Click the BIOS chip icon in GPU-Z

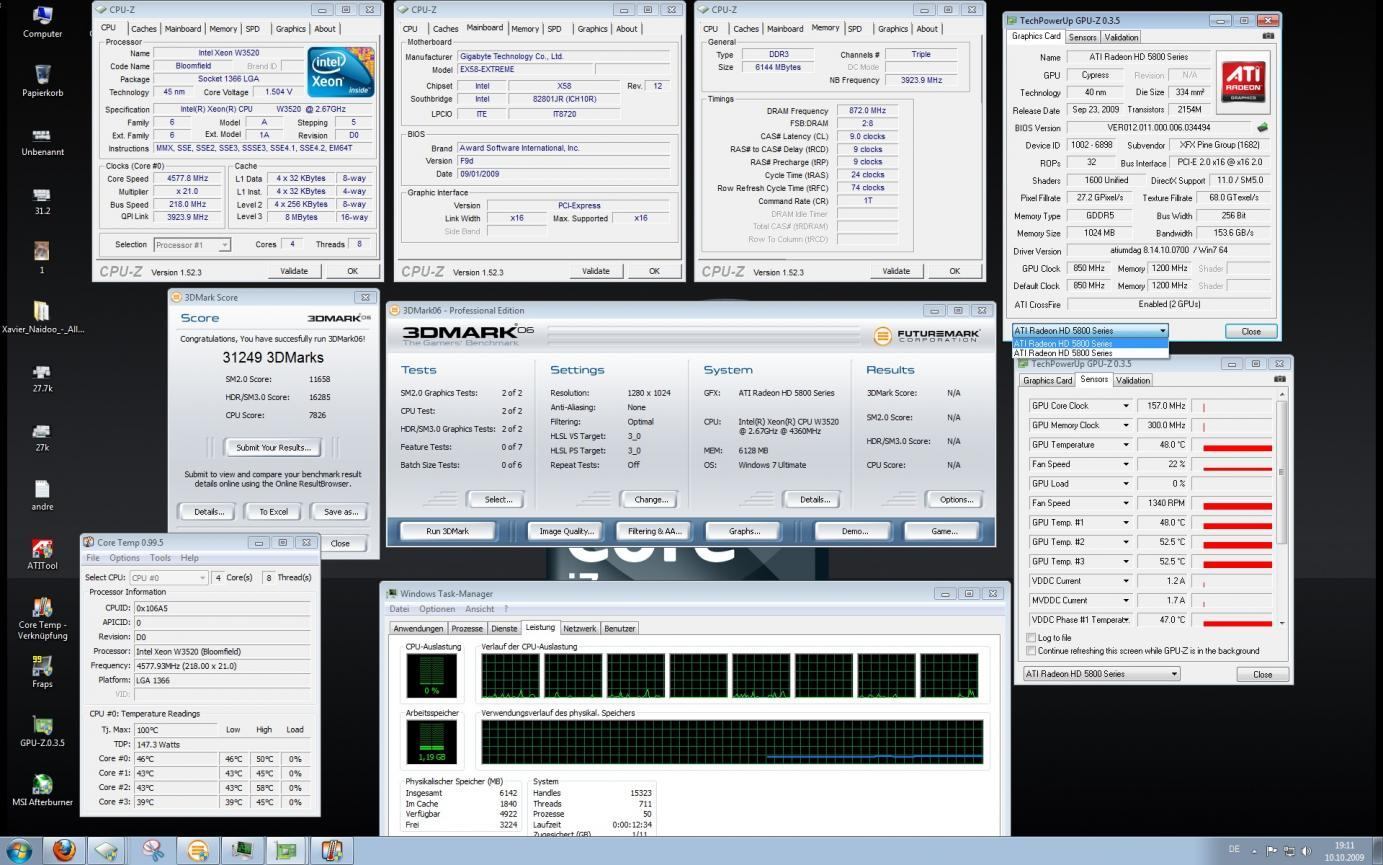pos(1262,127)
